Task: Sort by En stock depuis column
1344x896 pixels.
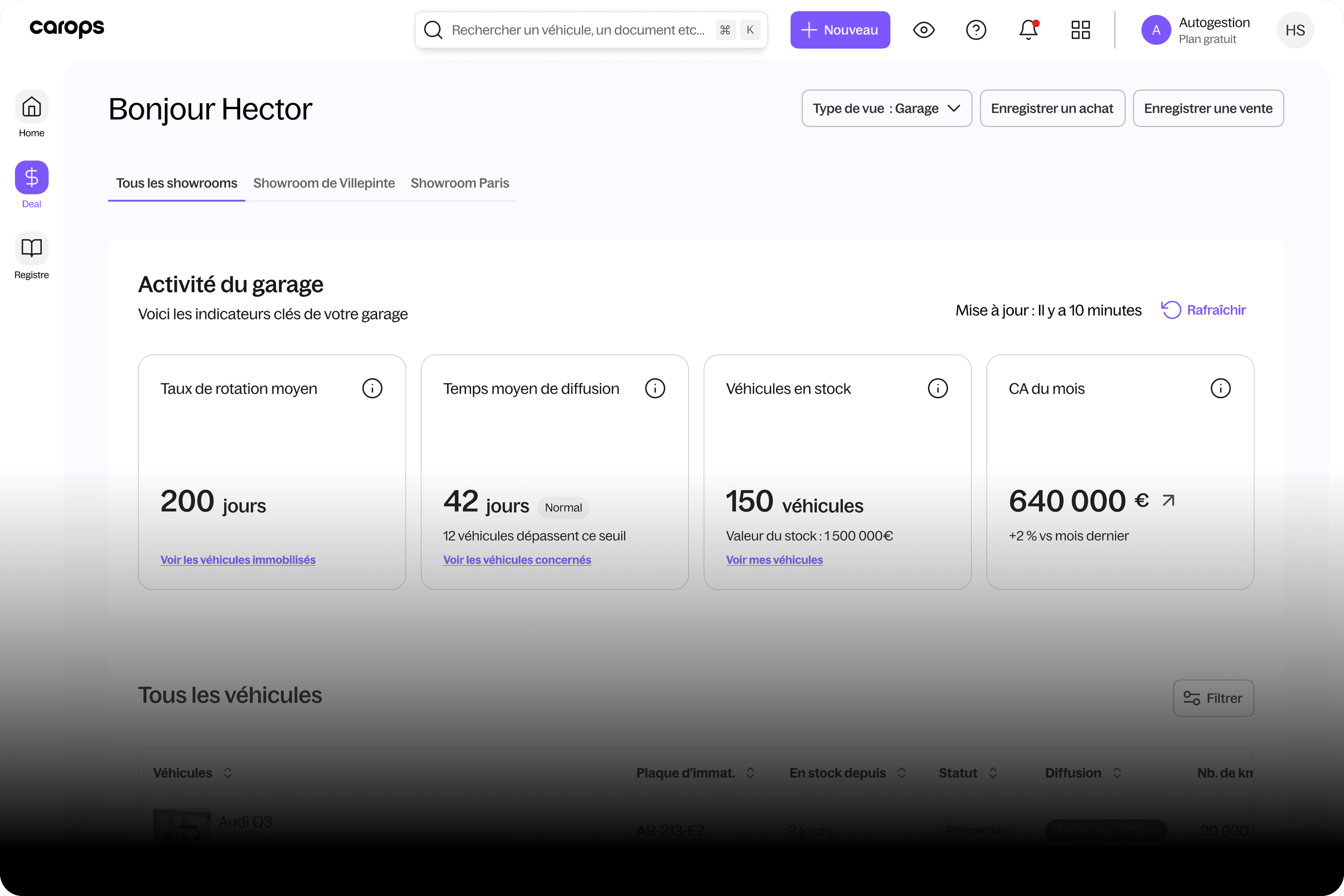Action: [901, 772]
